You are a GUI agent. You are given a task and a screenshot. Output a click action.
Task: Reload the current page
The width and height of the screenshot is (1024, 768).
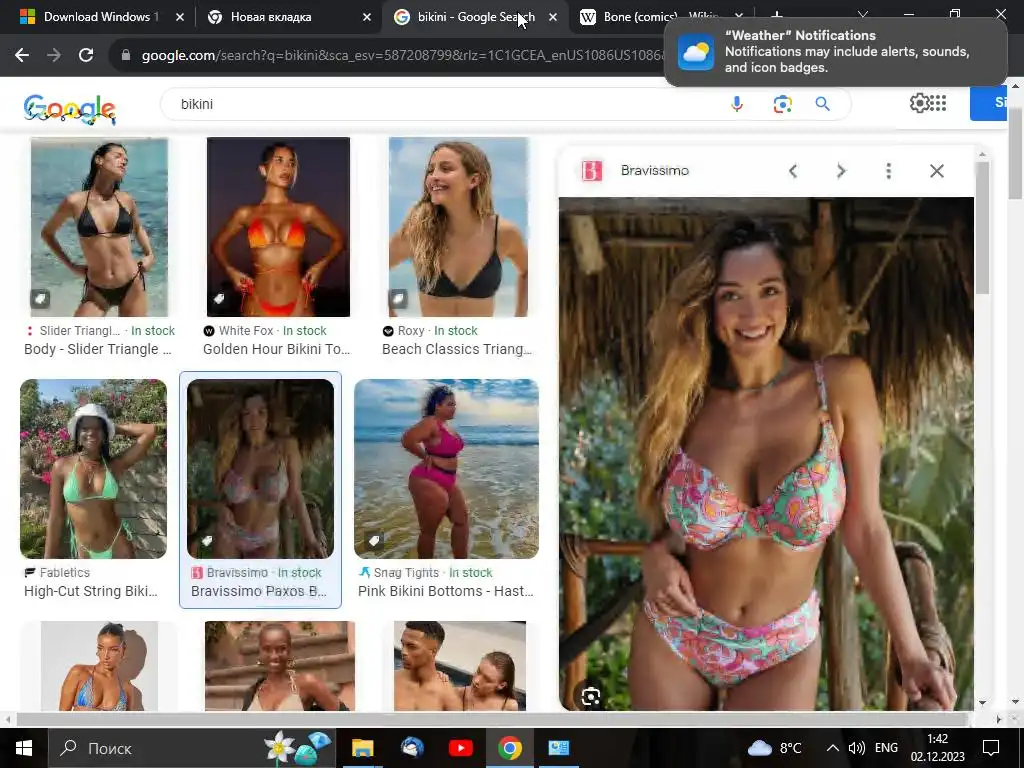[x=86, y=56]
